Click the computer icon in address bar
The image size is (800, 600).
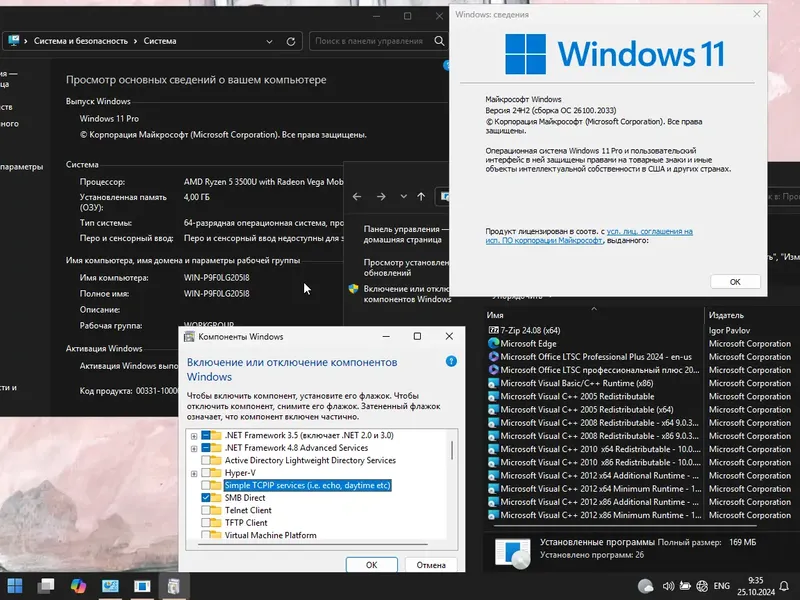tap(13, 40)
